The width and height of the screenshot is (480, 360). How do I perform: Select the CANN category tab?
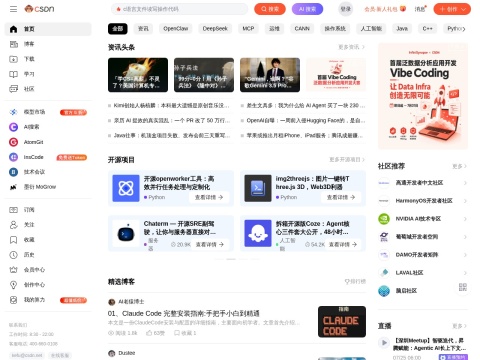[x=302, y=29]
